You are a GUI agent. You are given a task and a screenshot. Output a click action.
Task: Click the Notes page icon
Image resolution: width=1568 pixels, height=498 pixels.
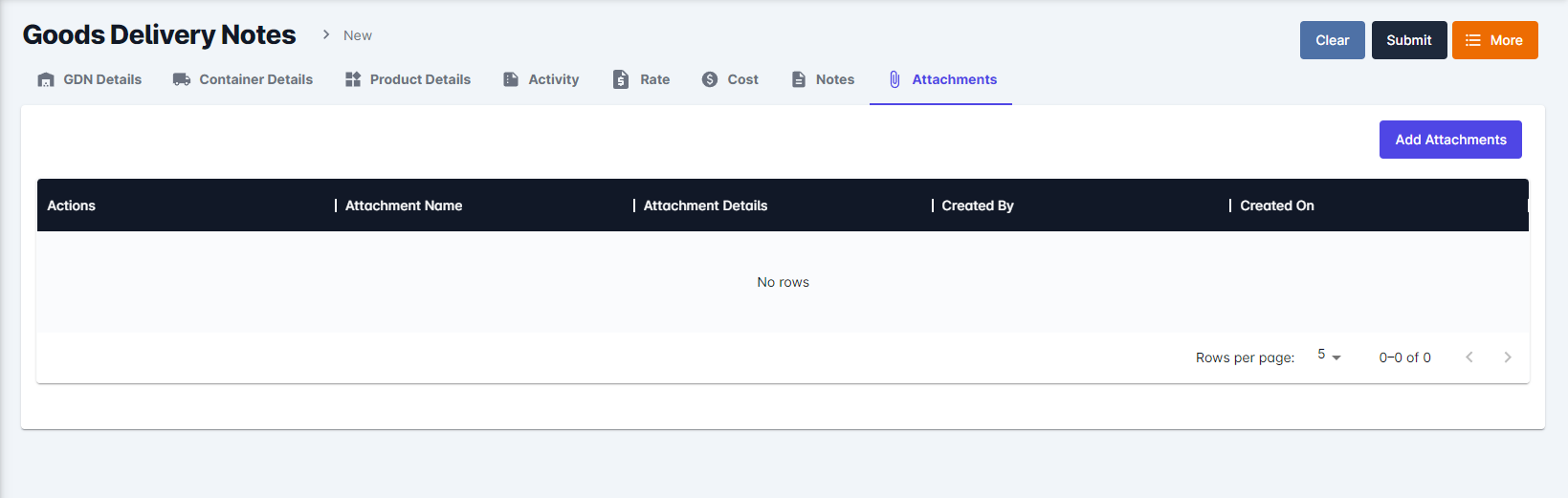tap(799, 79)
